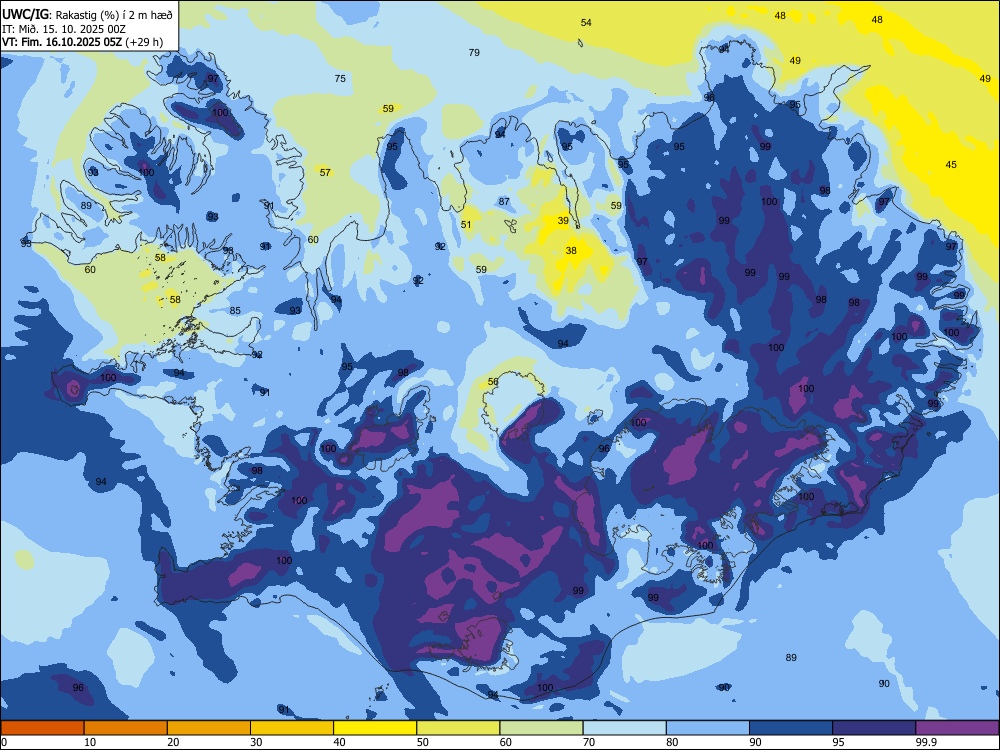The width and height of the screenshot is (1000, 750).
Task: Select the 90–95 medium blue legend swatch
Action: (791, 728)
